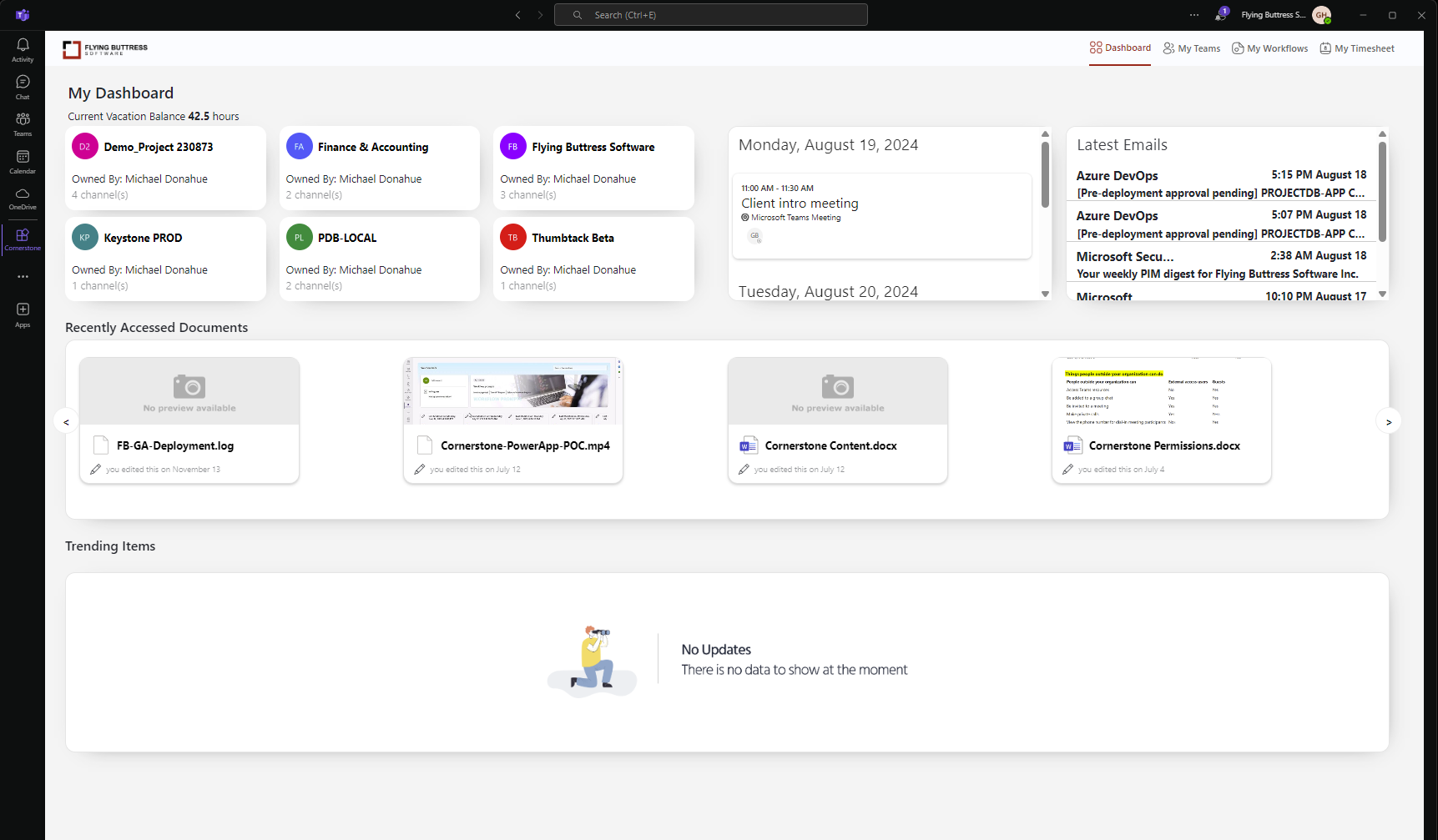Click the back navigation arrow
This screenshot has height=840, width=1438.
tap(517, 15)
